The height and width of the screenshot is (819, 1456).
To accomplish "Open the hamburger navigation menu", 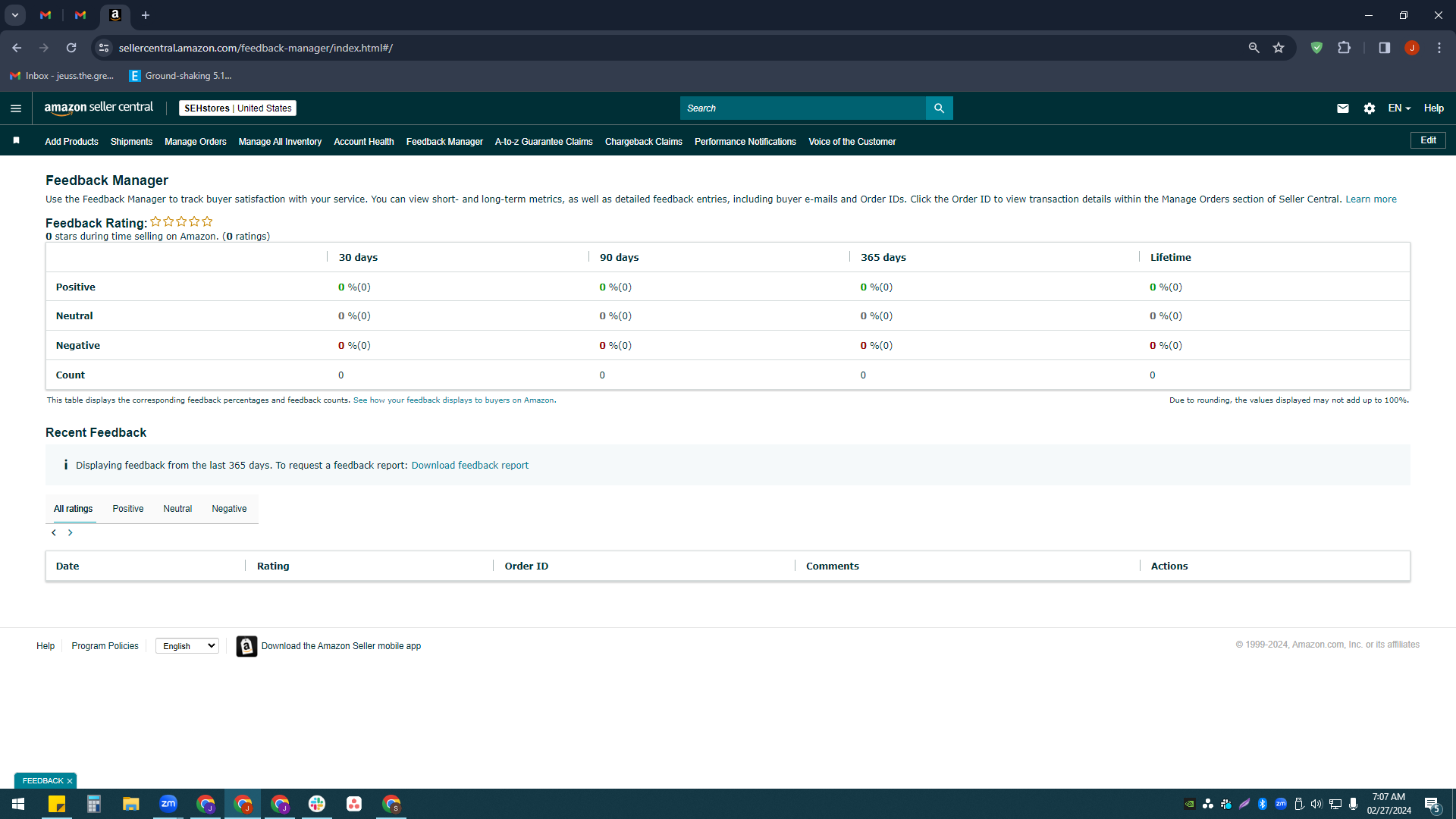I will pyautogui.click(x=16, y=108).
